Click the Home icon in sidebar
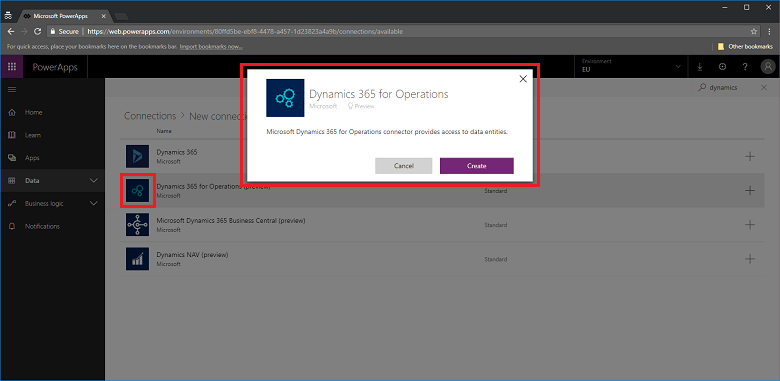The width and height of the screenshot is (780, 381). (12, 112)
